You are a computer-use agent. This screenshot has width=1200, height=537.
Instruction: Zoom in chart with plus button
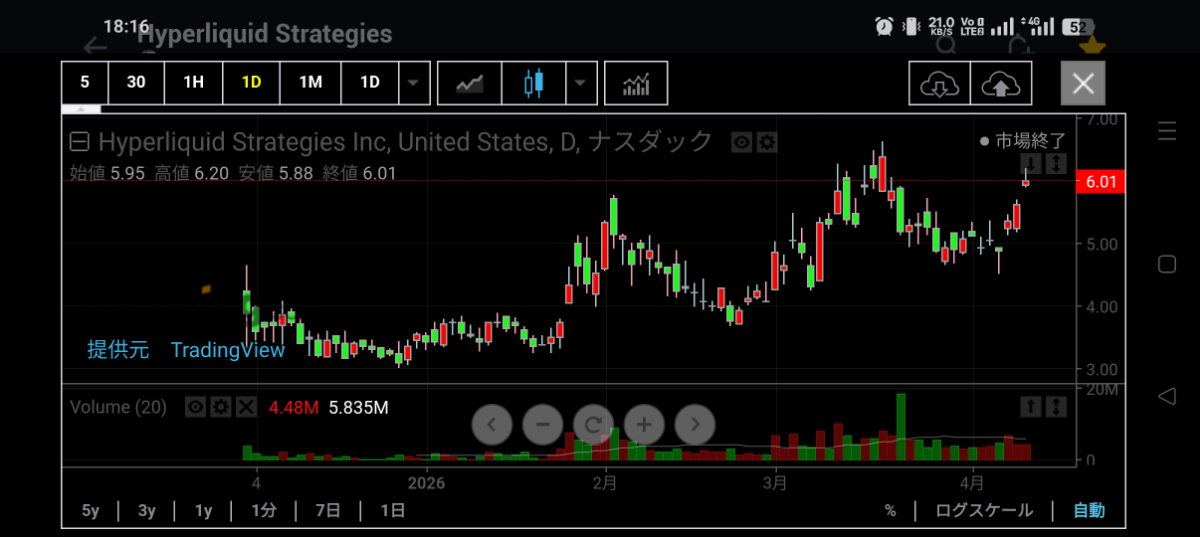pos(644,425)
